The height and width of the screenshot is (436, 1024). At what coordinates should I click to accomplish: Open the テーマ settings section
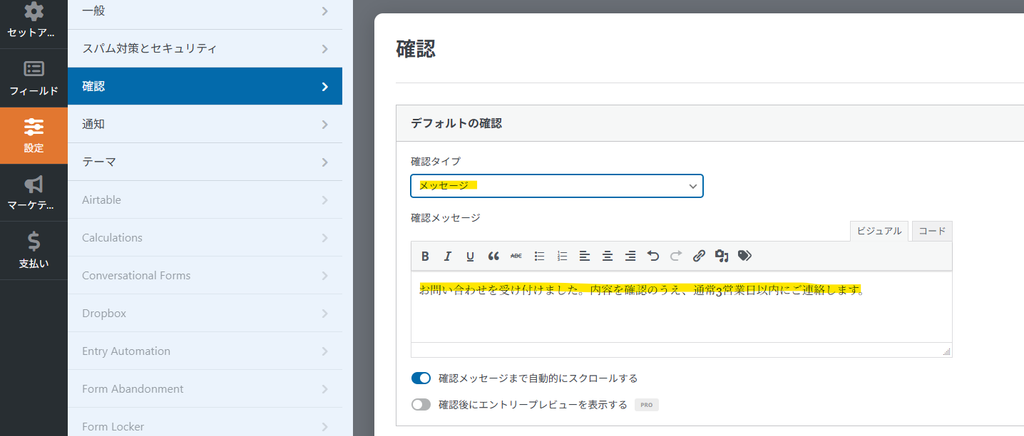pos(205,162)
